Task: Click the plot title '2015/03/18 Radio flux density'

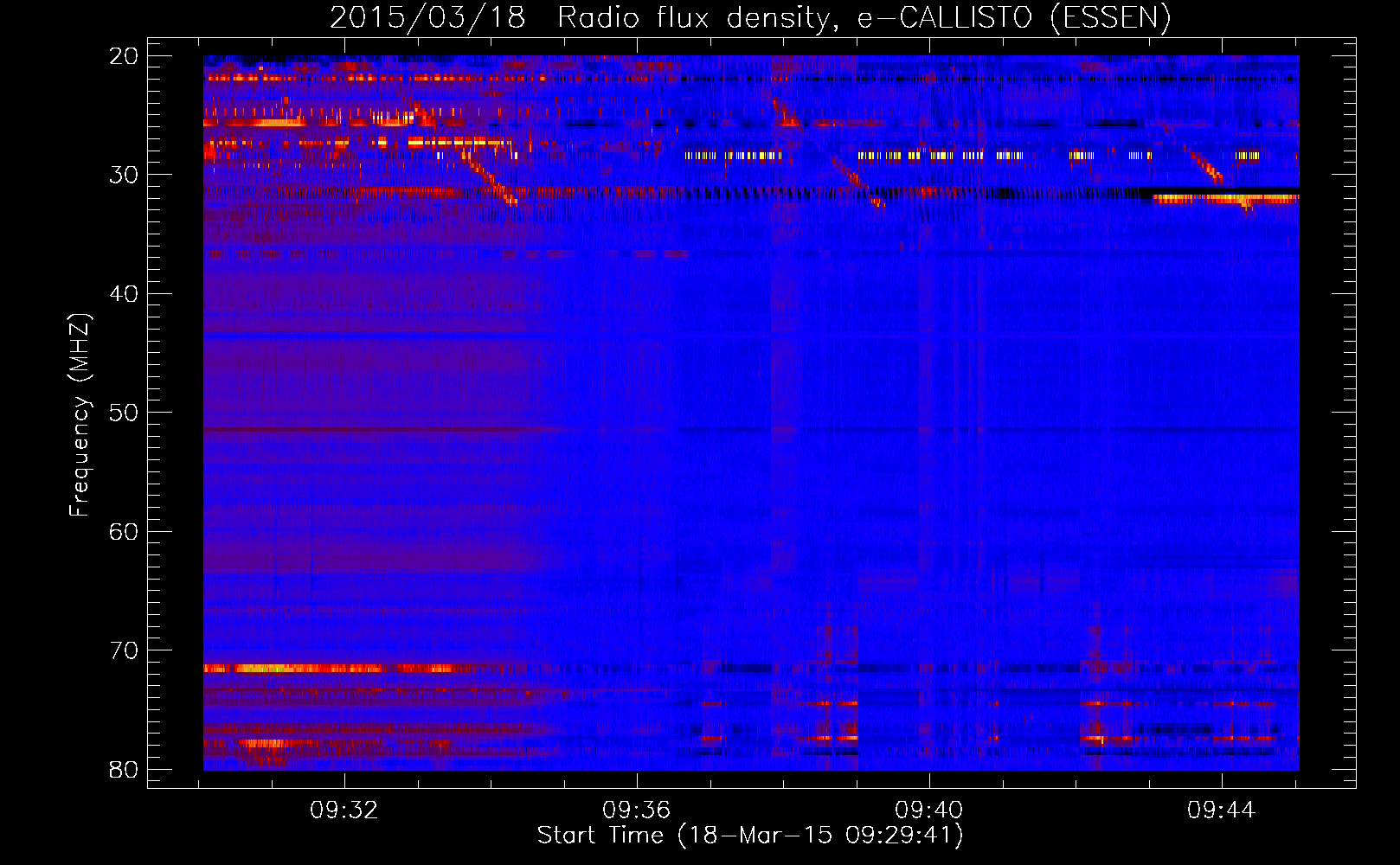Action: tap(750, 18)
